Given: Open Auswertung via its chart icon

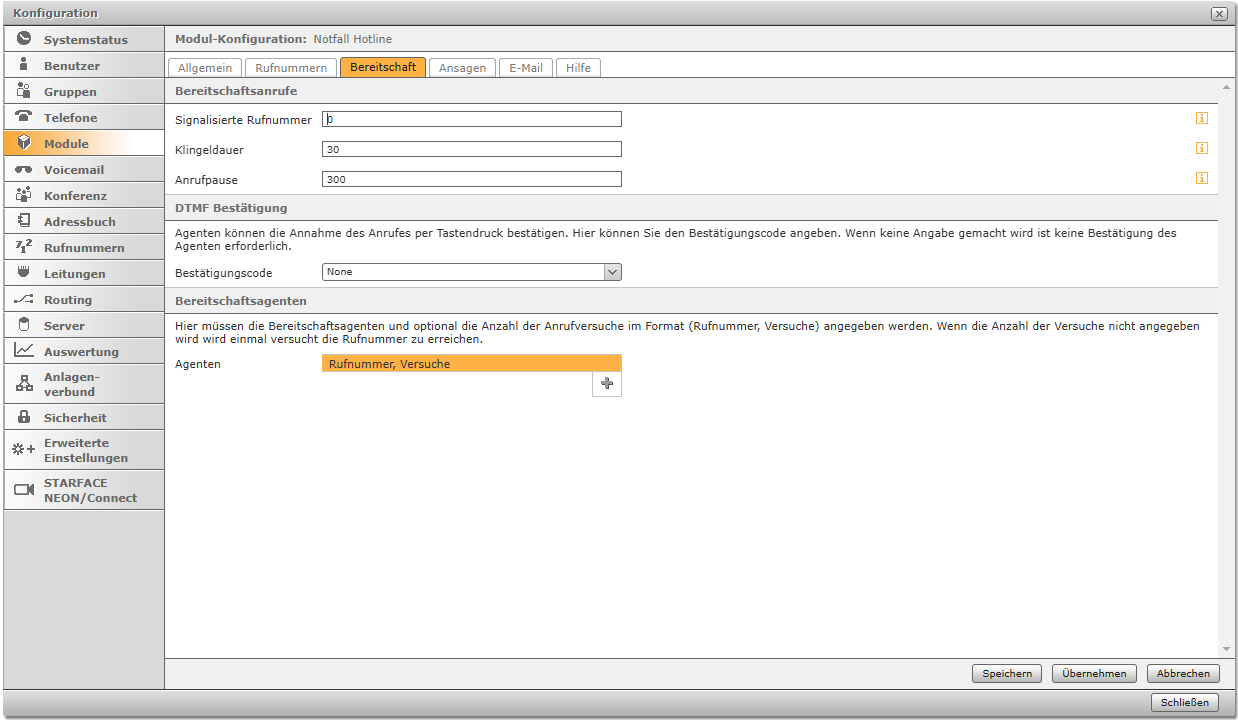Looking at the screenshot, I should click(x=24, y=351).
